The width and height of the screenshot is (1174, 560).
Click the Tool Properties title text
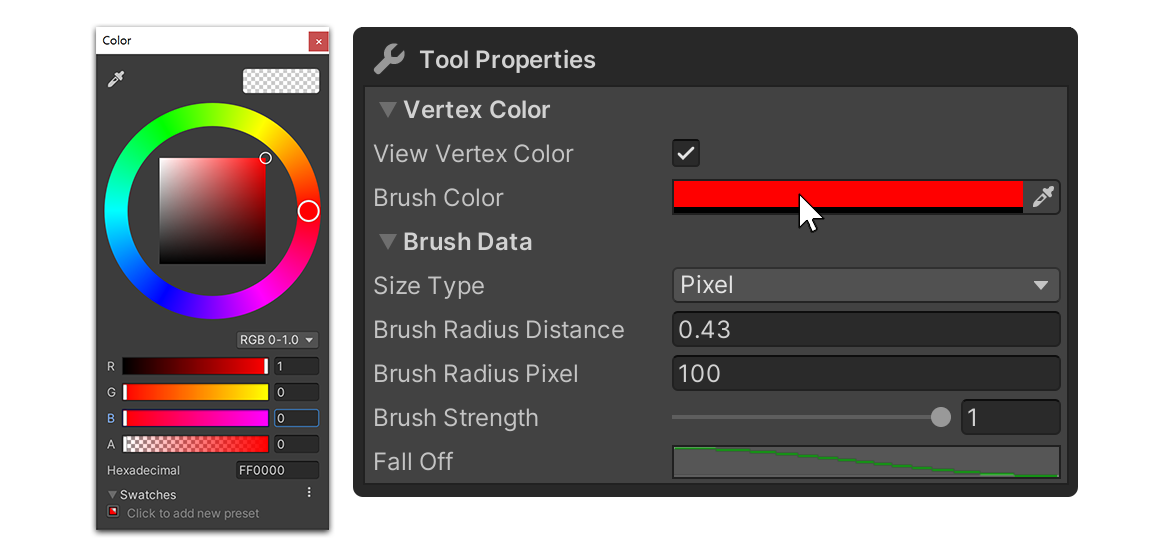point(508,59)
